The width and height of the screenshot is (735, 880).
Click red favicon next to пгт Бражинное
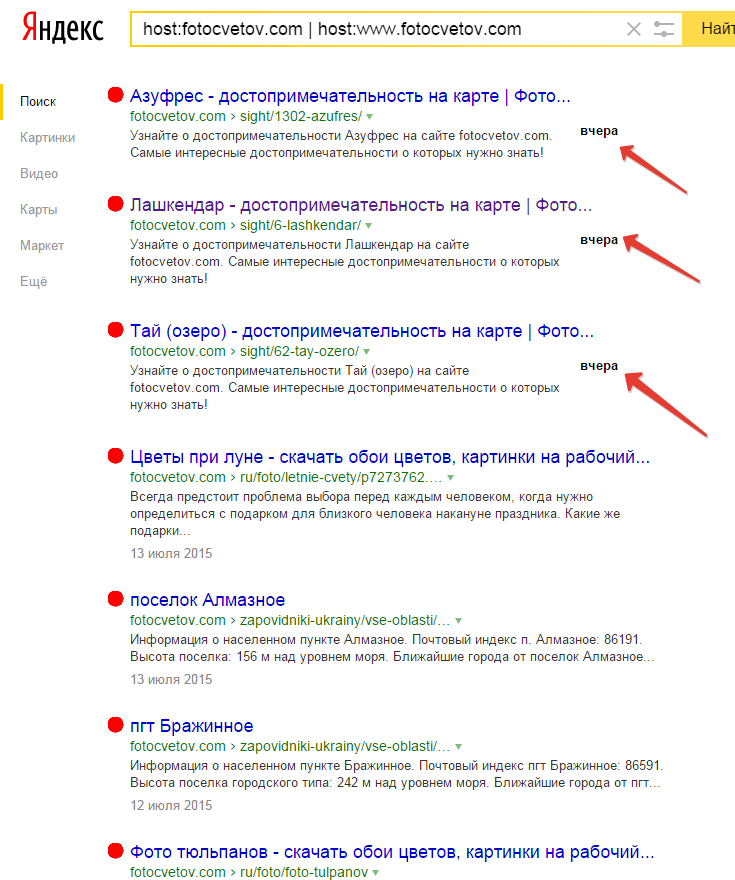pyautogui.click(x=116, y=725)
